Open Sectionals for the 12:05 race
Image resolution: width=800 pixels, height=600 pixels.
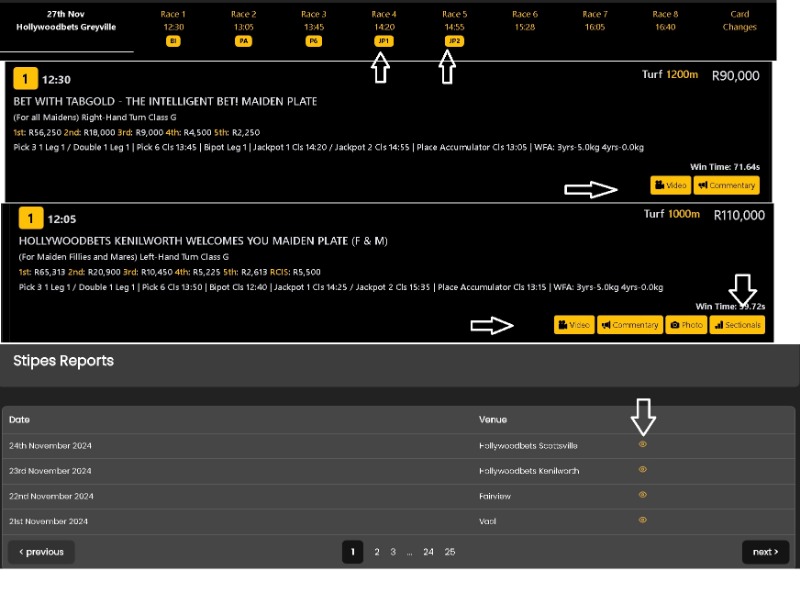[x=737, y=325]
